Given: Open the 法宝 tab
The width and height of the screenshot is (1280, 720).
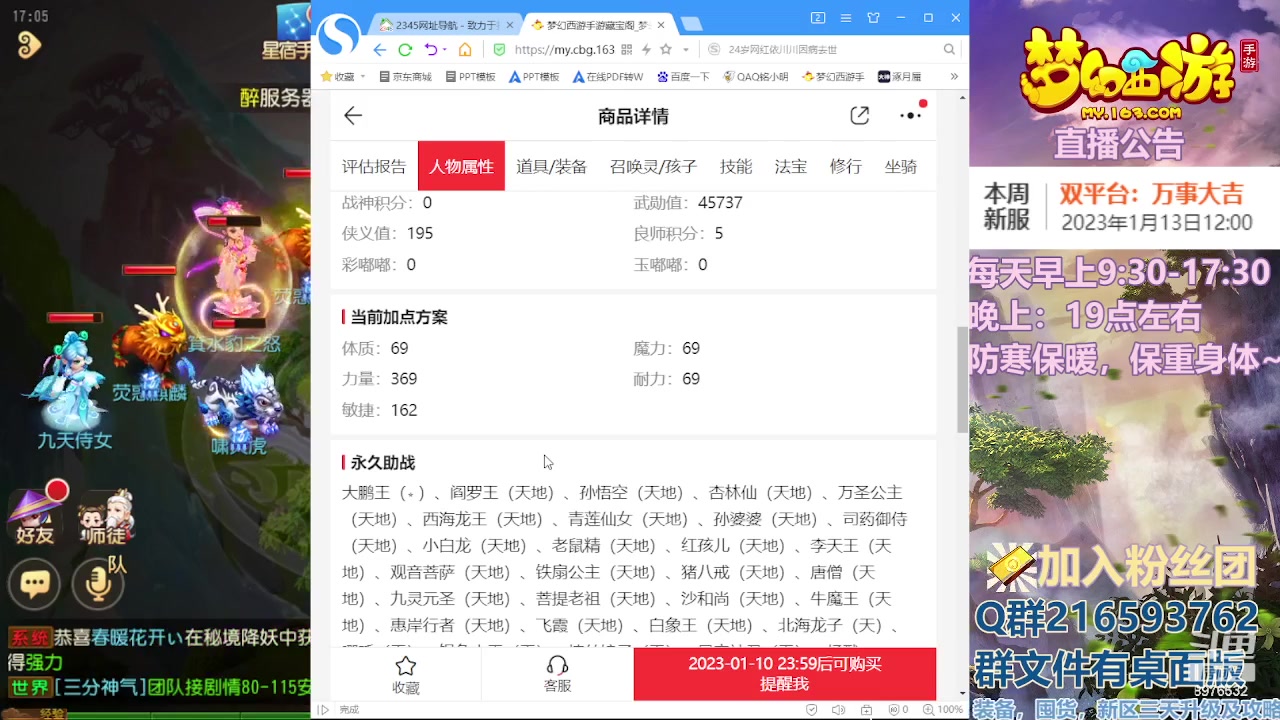Looking at the screenshot, I should click(x=790, y=167).
